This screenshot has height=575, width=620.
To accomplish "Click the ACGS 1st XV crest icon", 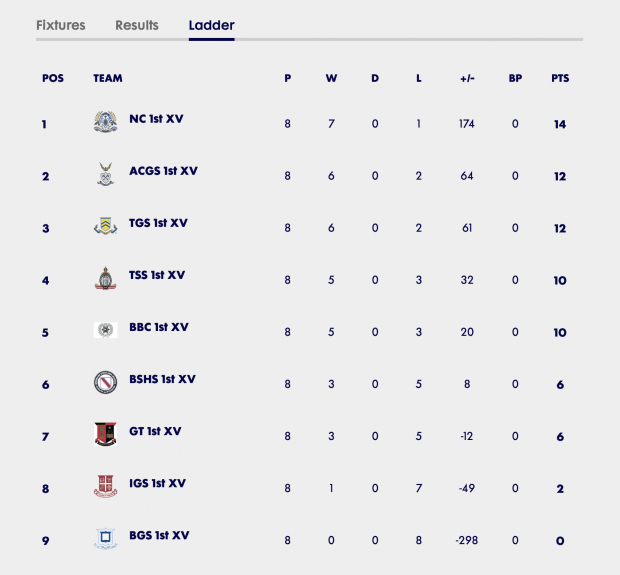I will point(106,174).
